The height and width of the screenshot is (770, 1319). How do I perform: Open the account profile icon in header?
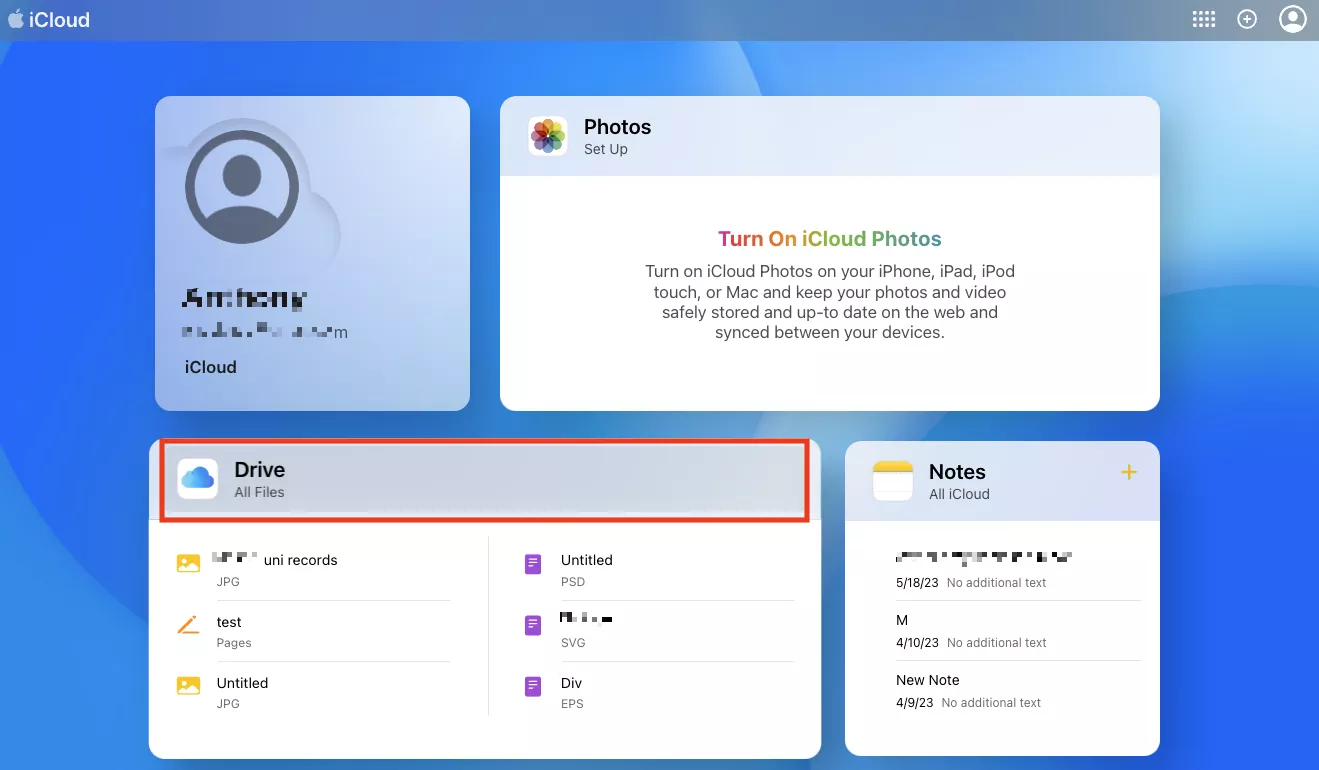(x=1293, y=19)
